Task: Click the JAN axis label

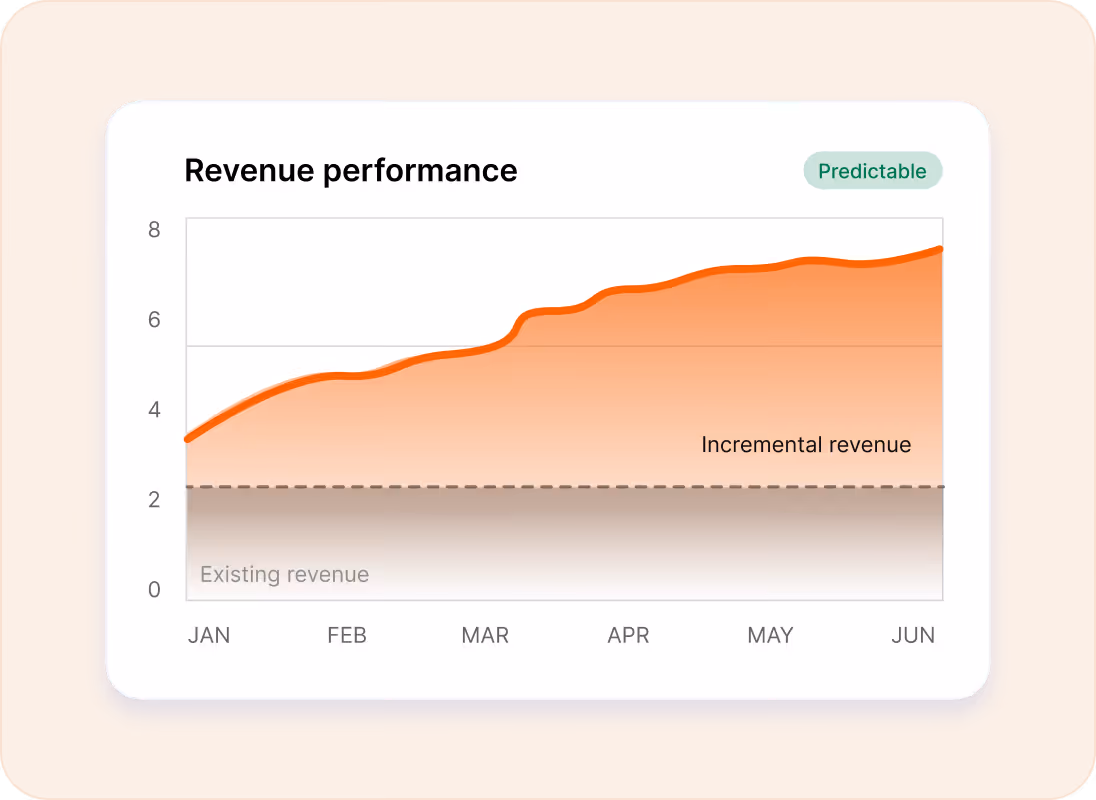Action: click(209, 635)
